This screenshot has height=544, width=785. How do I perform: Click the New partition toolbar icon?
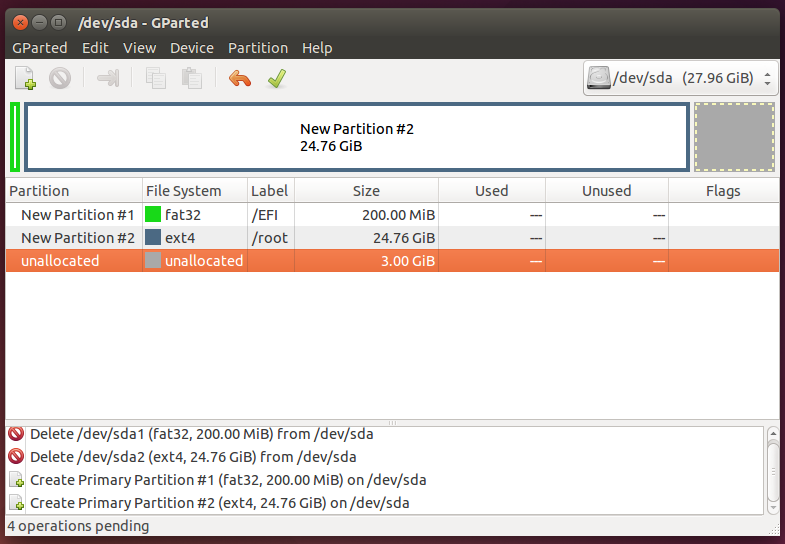(x=25, y=78)
